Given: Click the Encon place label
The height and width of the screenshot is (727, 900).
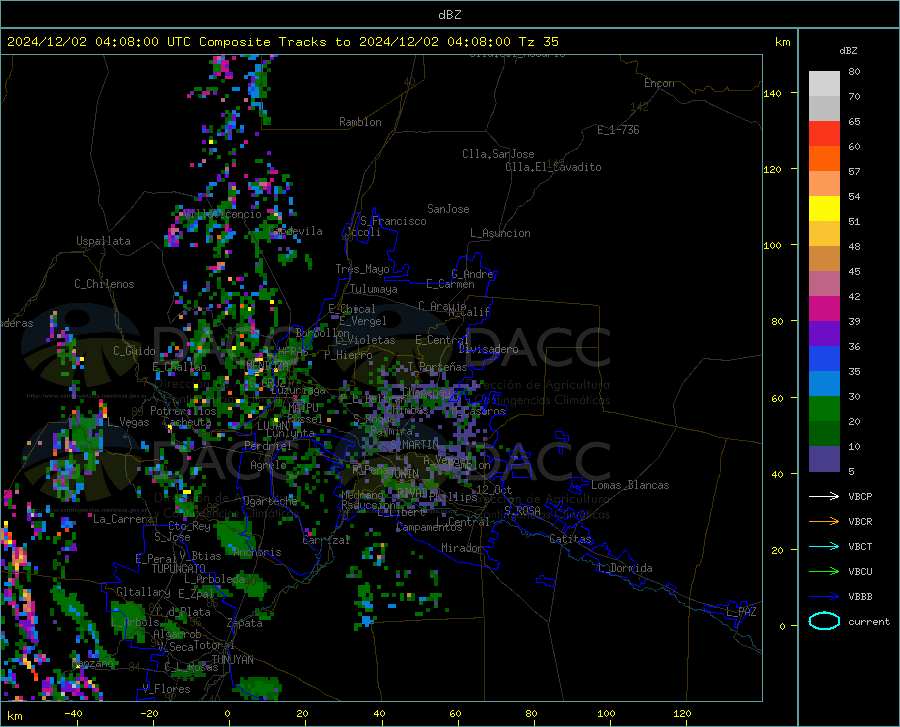Looking at the screenshot, I should [x=659, y=83].
